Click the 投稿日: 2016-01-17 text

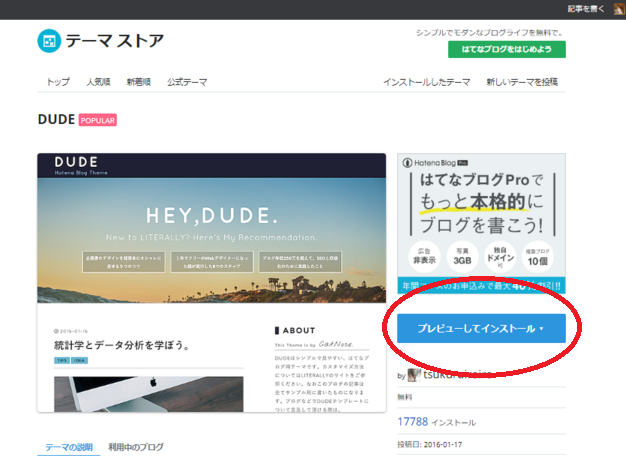click(x=430, y=444)
